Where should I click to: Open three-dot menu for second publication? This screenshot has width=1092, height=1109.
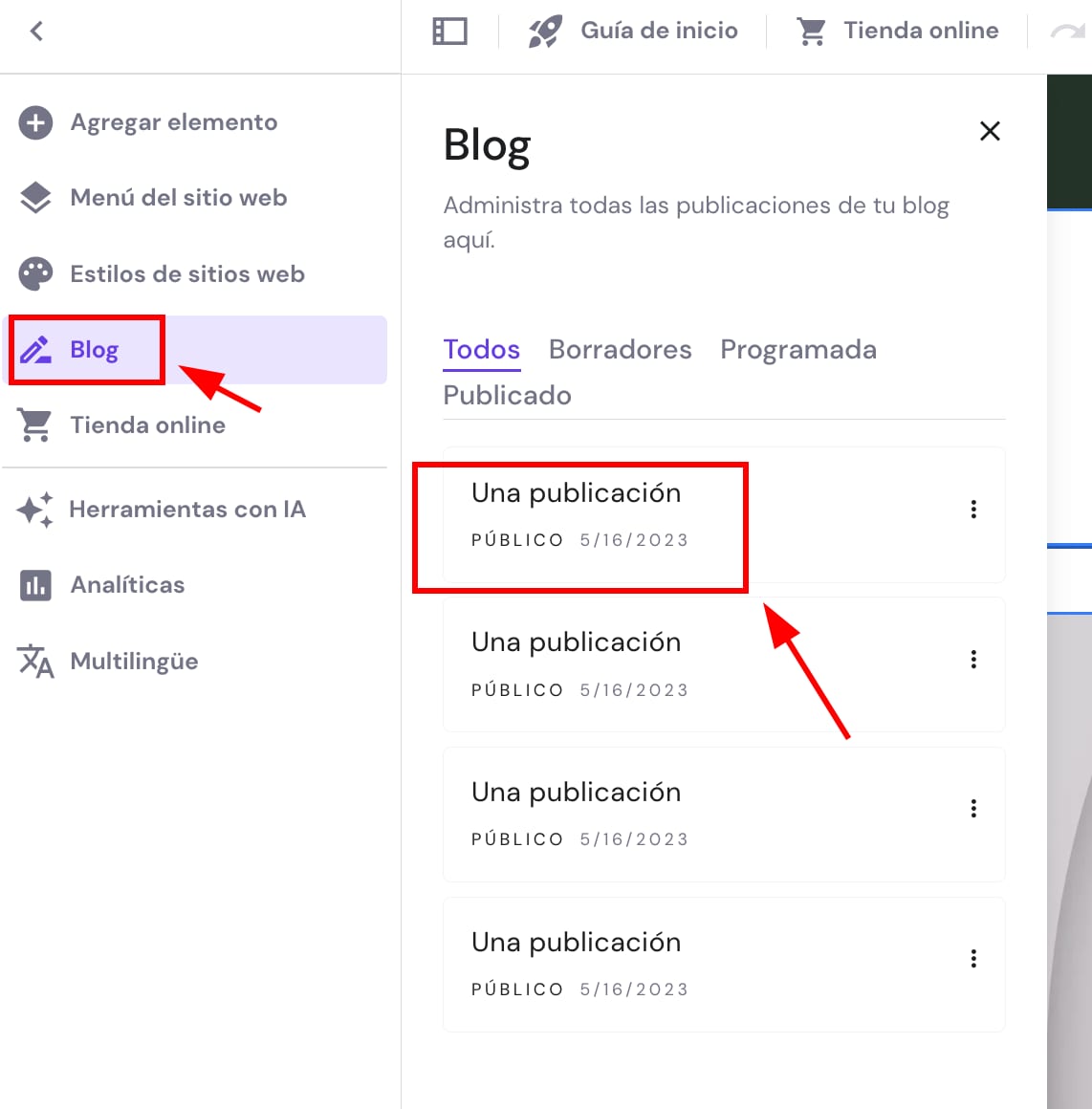click(x=973, y=660)
